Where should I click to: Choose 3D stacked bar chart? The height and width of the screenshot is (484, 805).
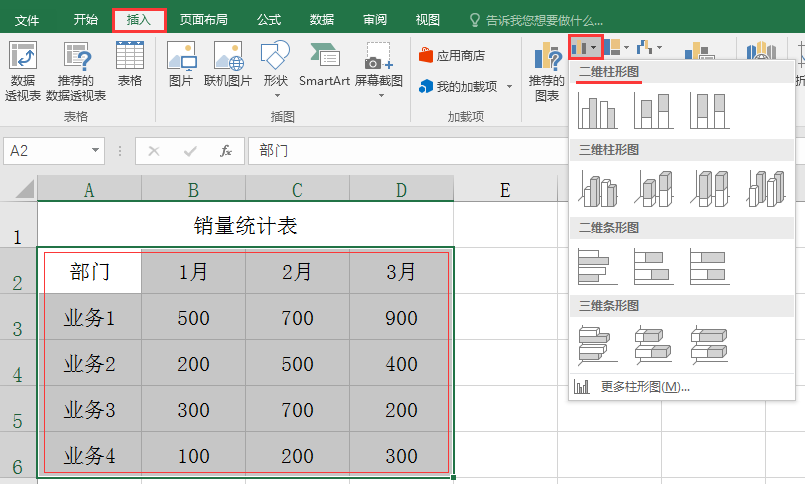coord(653,345)
